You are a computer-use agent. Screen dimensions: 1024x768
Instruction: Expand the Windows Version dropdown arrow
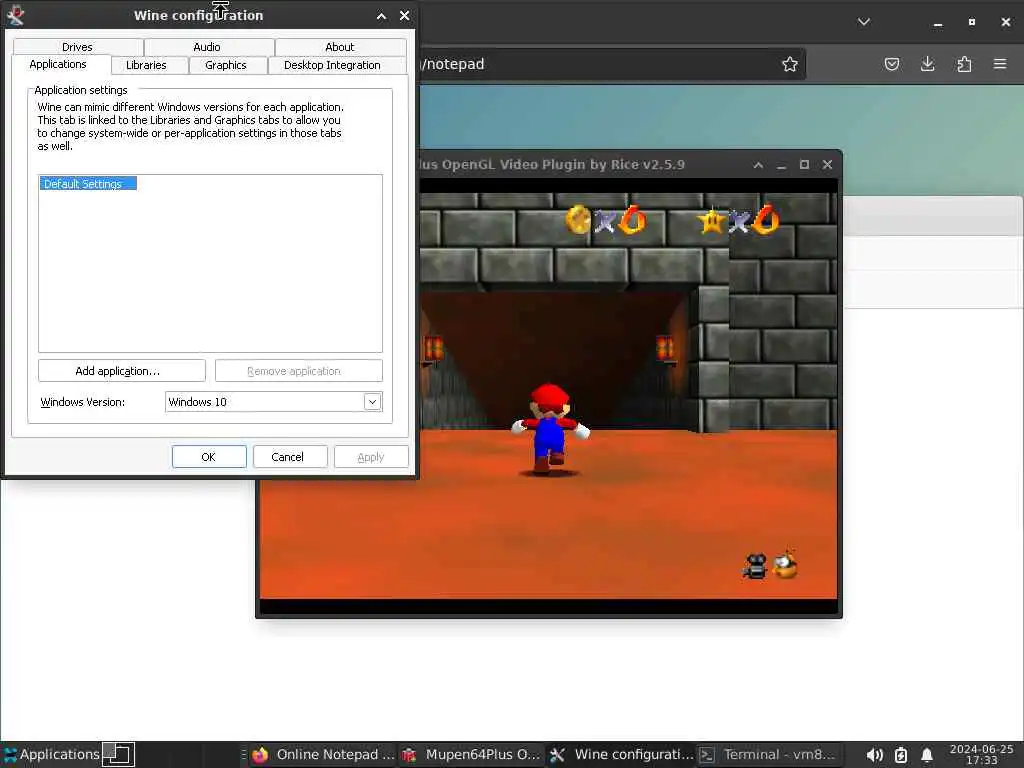pos(372,402)
